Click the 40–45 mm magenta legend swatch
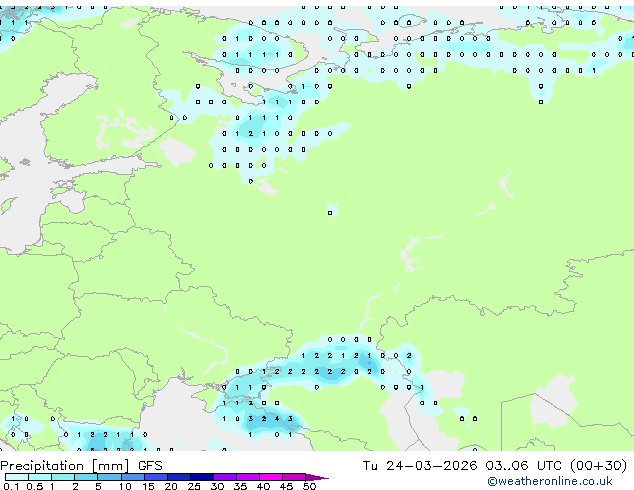The height and width of the screenshot is (490, 634). (x=271, y=477)
